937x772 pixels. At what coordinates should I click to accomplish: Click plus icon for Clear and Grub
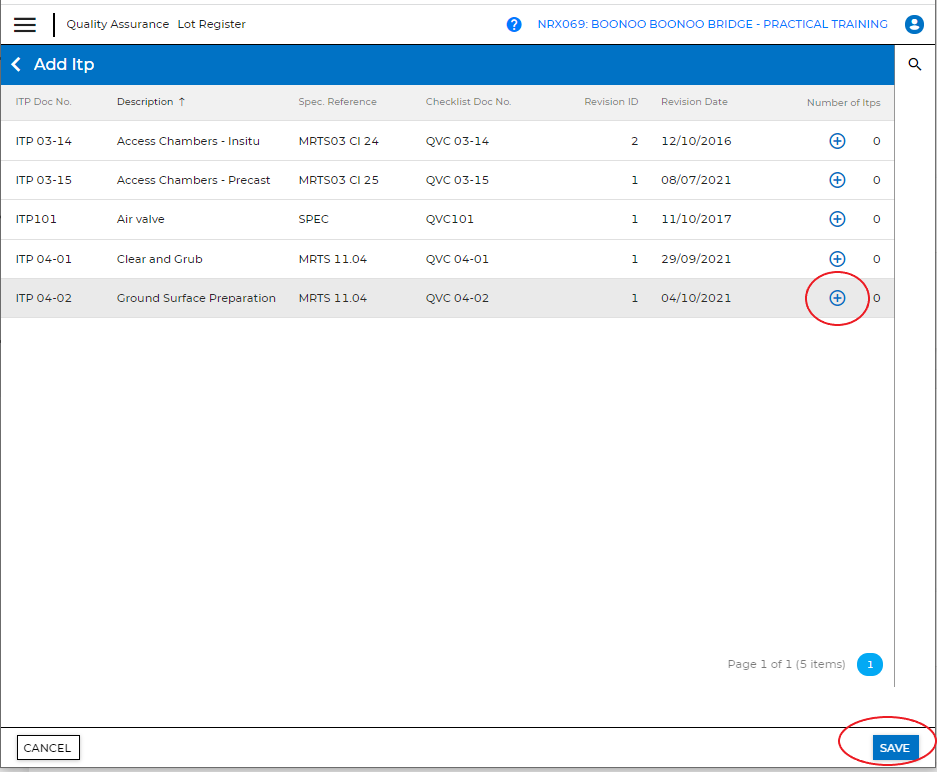[837, 259]
